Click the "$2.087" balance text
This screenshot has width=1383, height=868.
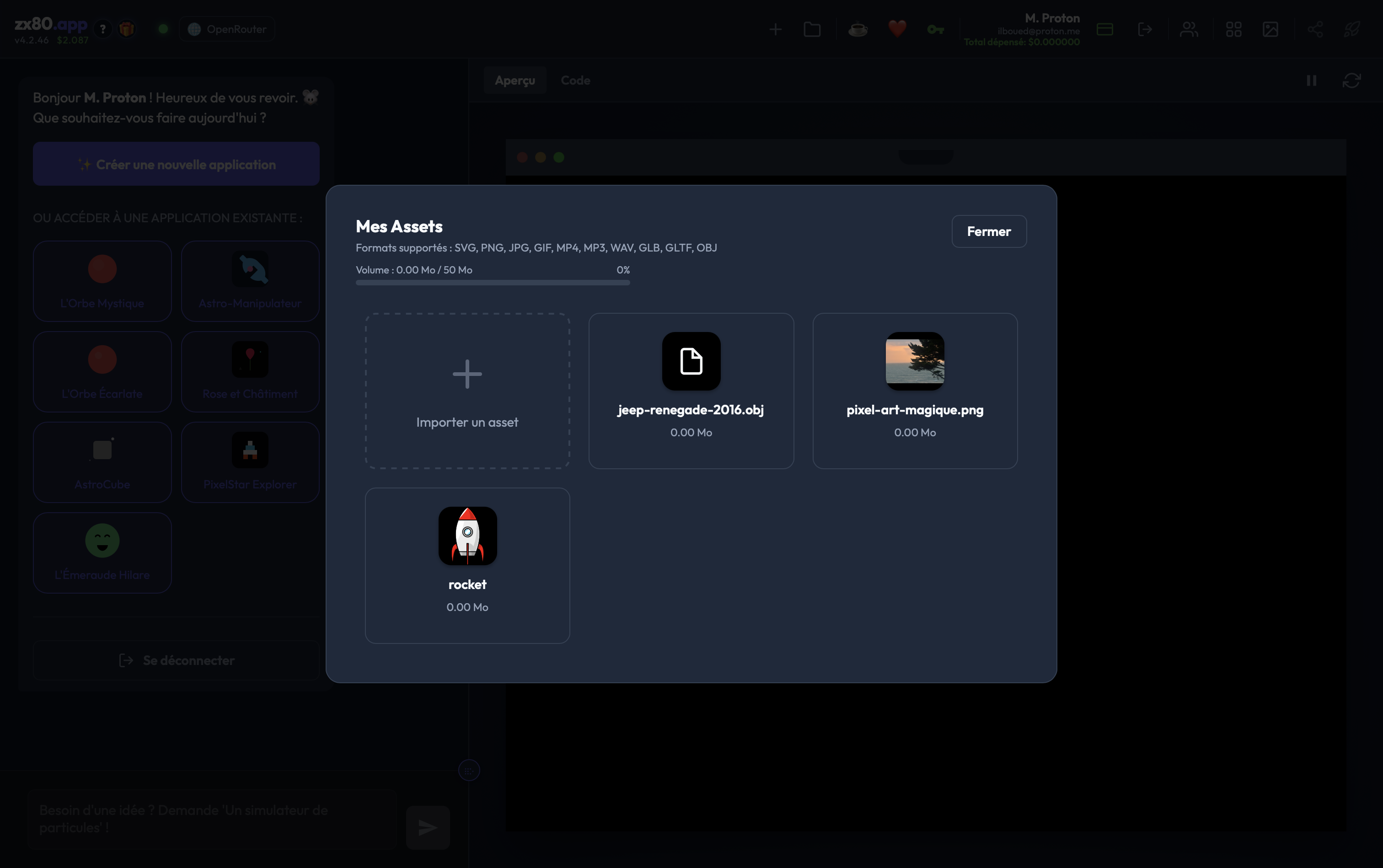(x=73, y=40)
